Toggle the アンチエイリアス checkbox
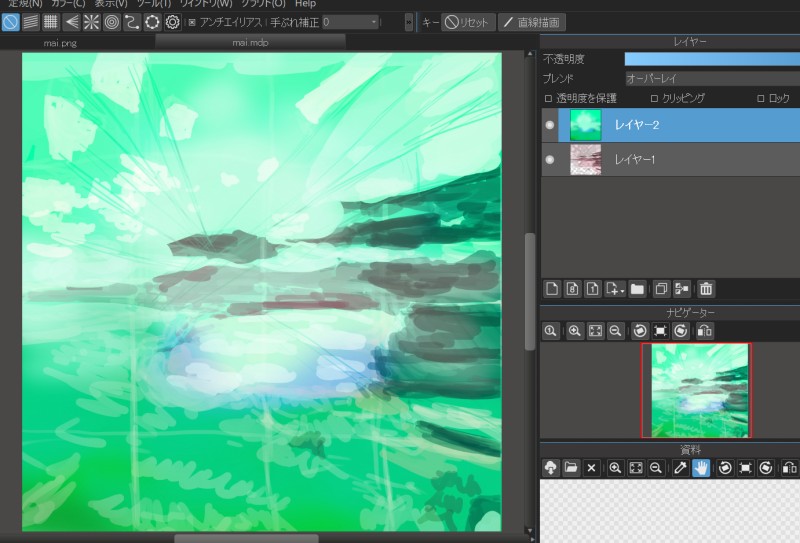Screen dimensions: 800x543 [192, 22]
